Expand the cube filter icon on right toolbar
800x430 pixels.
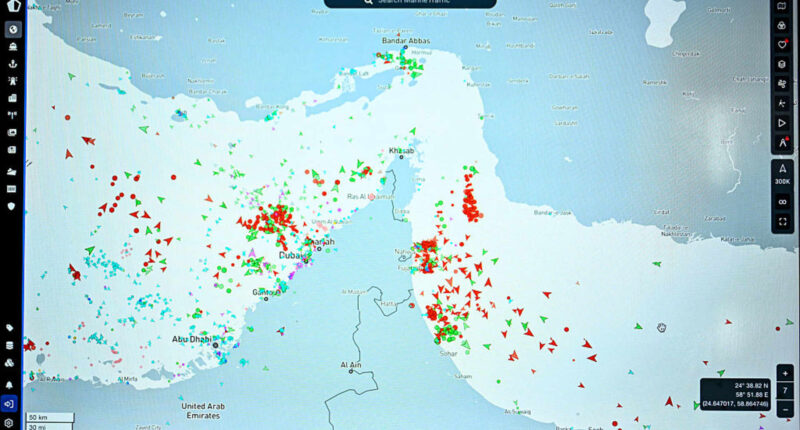pyautogui.click(x=783, y=64)
